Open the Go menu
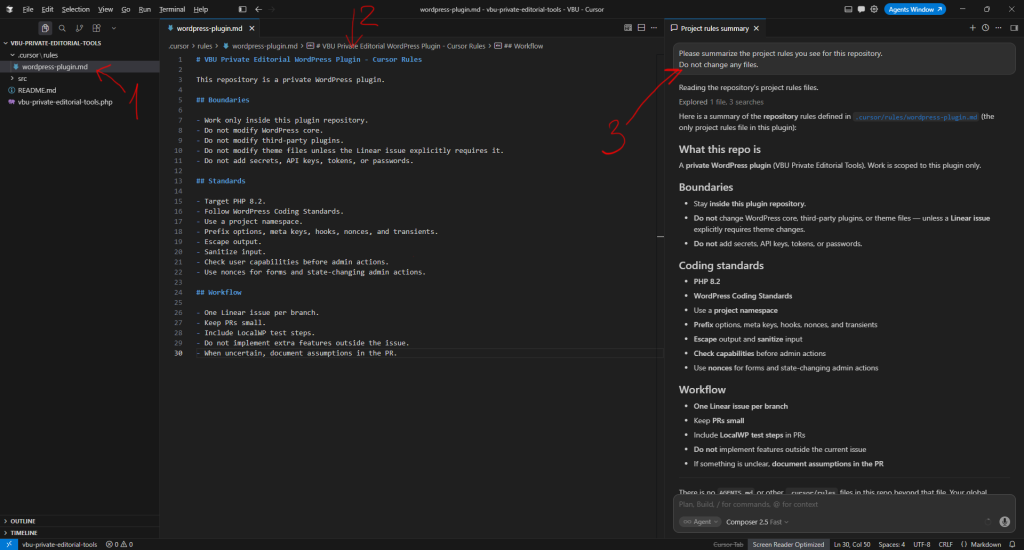Image resolution: width=1024 pixels, height=550 pixels. click(125, 9)
